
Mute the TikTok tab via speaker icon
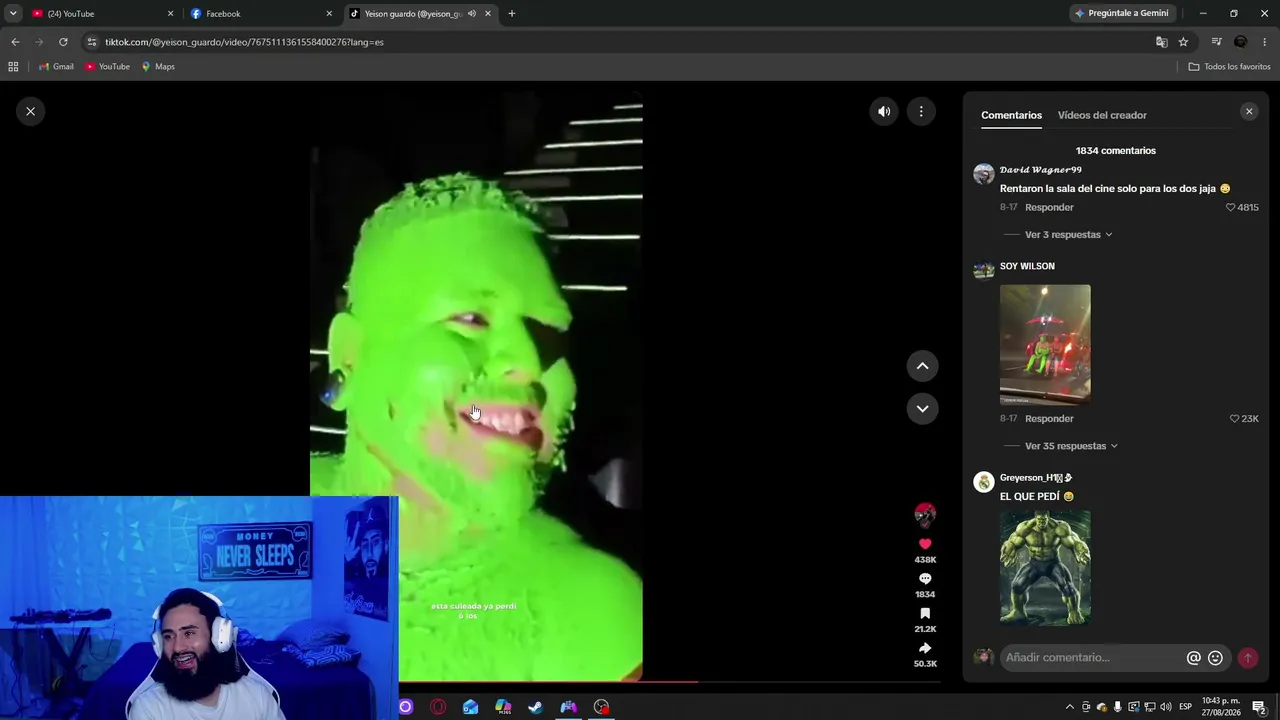click(471, 14)
